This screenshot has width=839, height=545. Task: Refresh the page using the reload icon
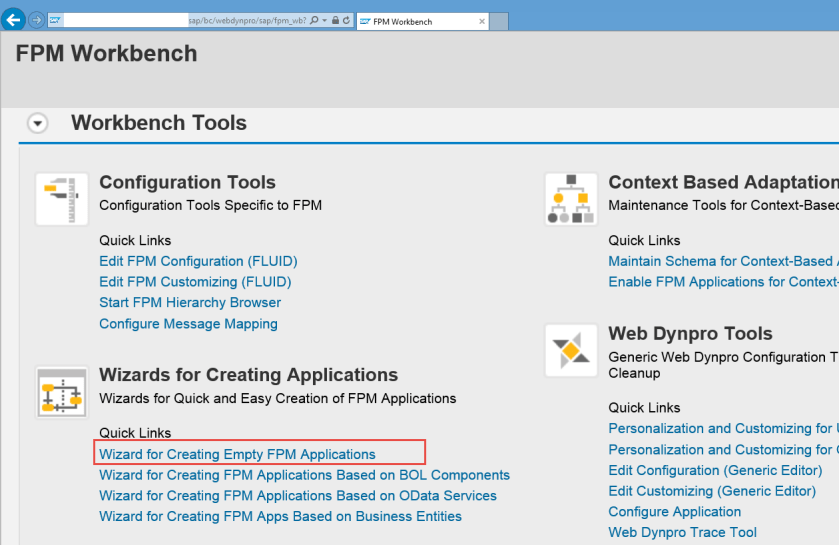346,20
